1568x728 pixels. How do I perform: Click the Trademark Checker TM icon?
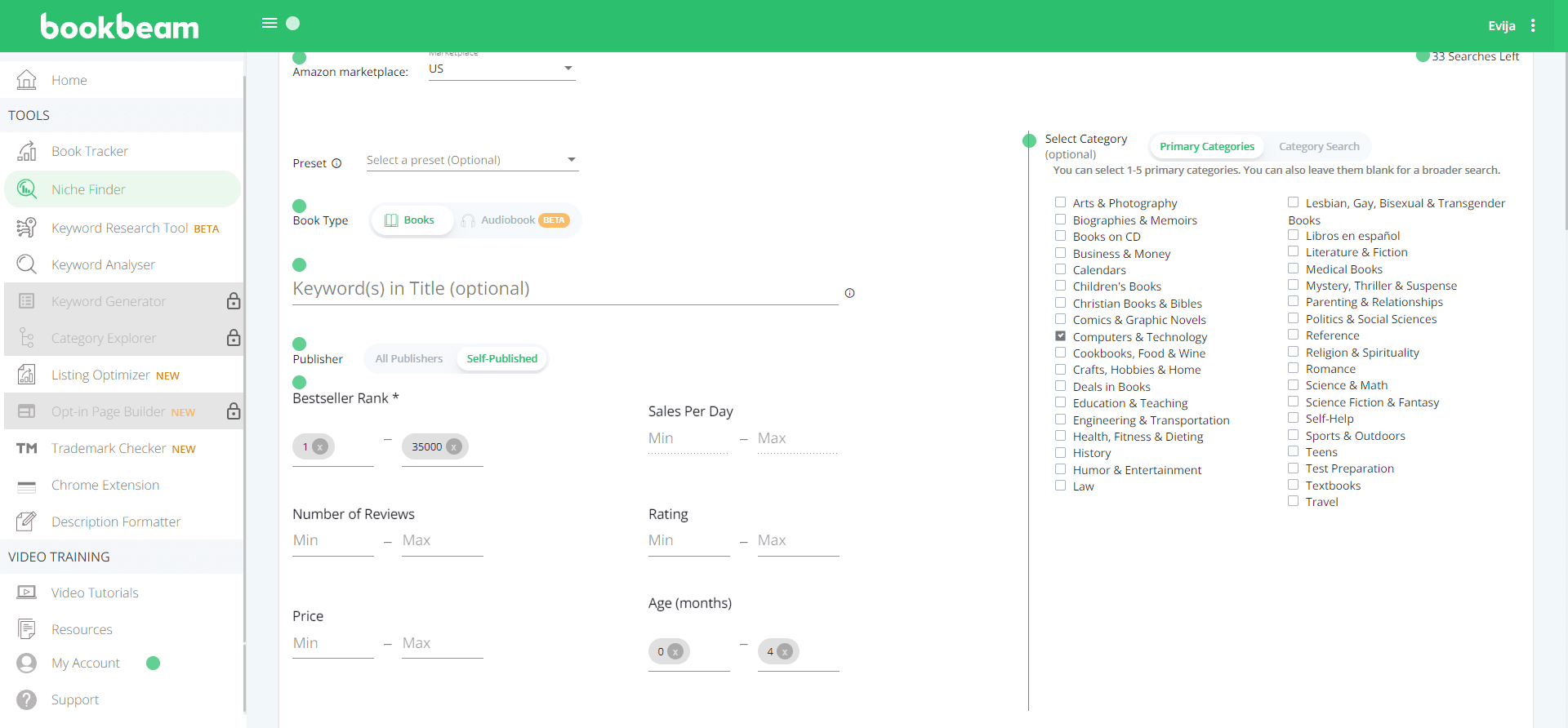coord(27,448)
